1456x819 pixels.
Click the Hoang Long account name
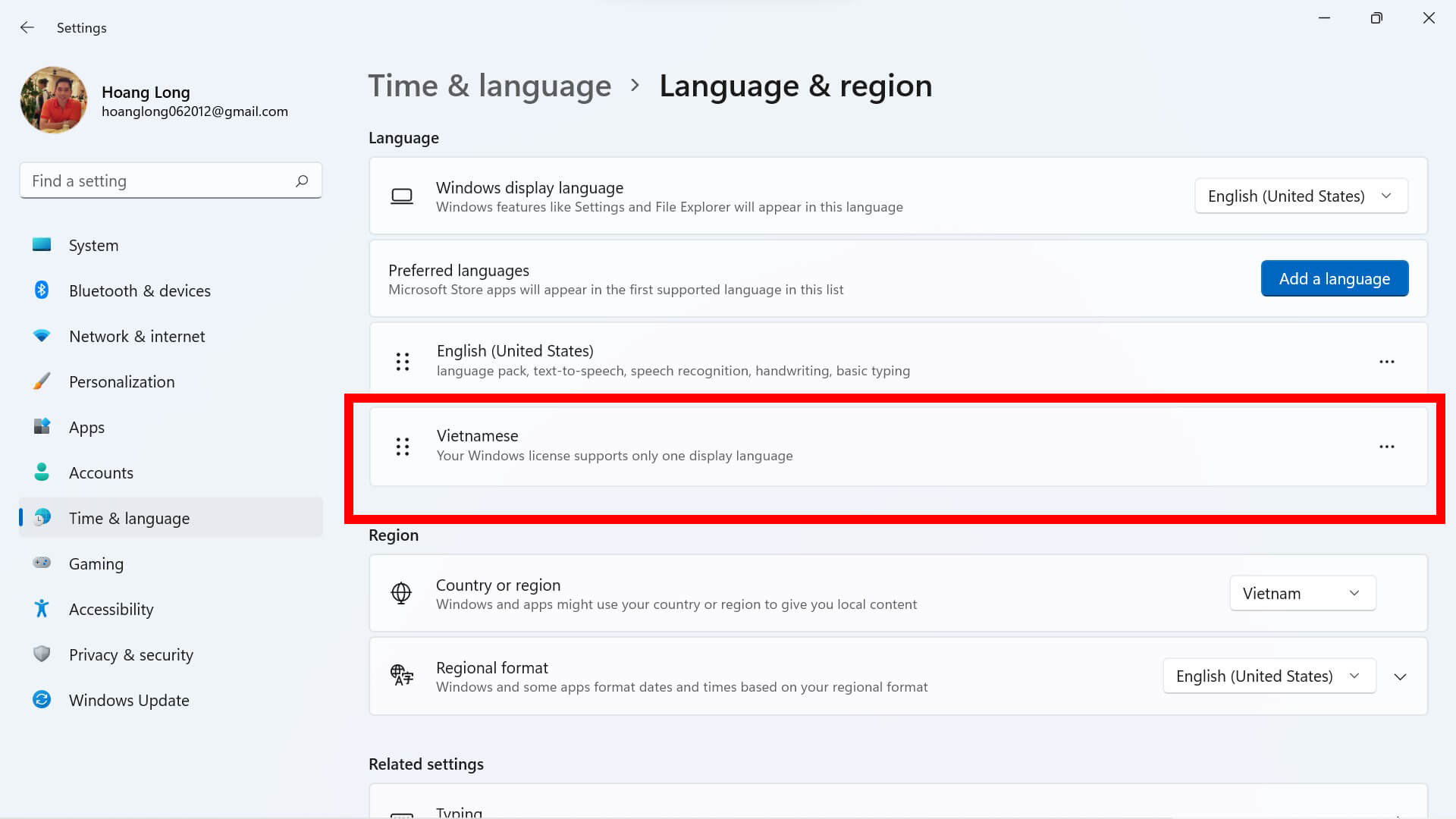pos(146,92)
